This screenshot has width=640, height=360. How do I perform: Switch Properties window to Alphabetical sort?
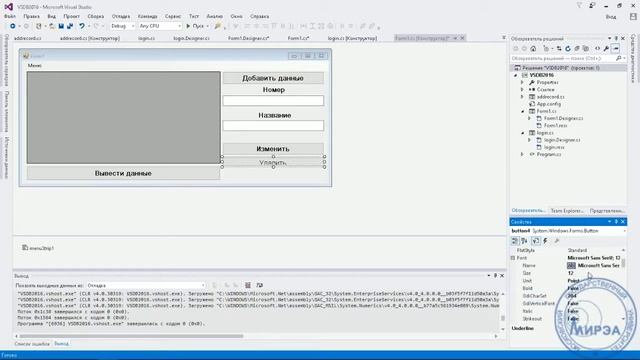[524, 241]
